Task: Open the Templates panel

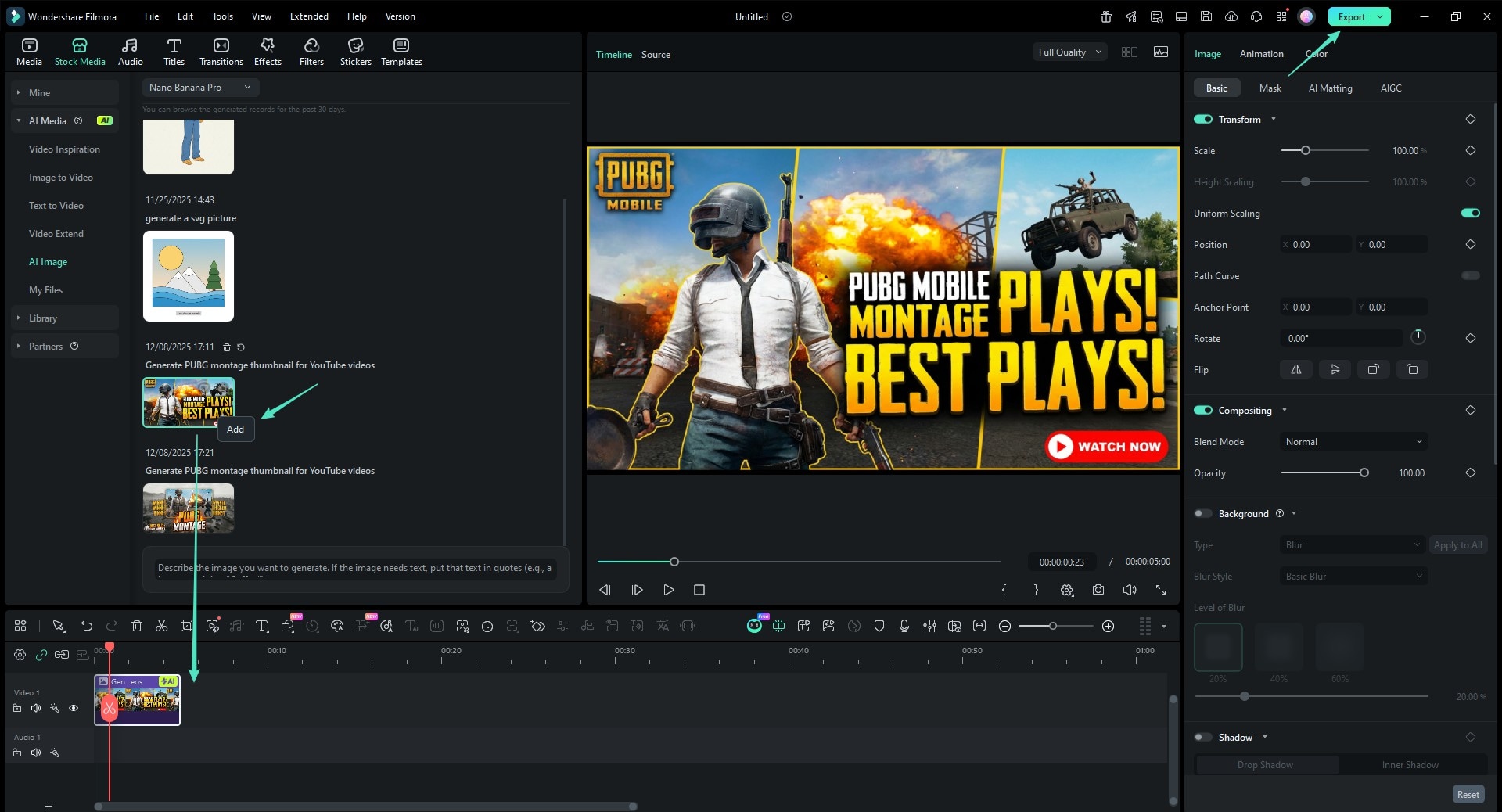Action: click(401, 51)
